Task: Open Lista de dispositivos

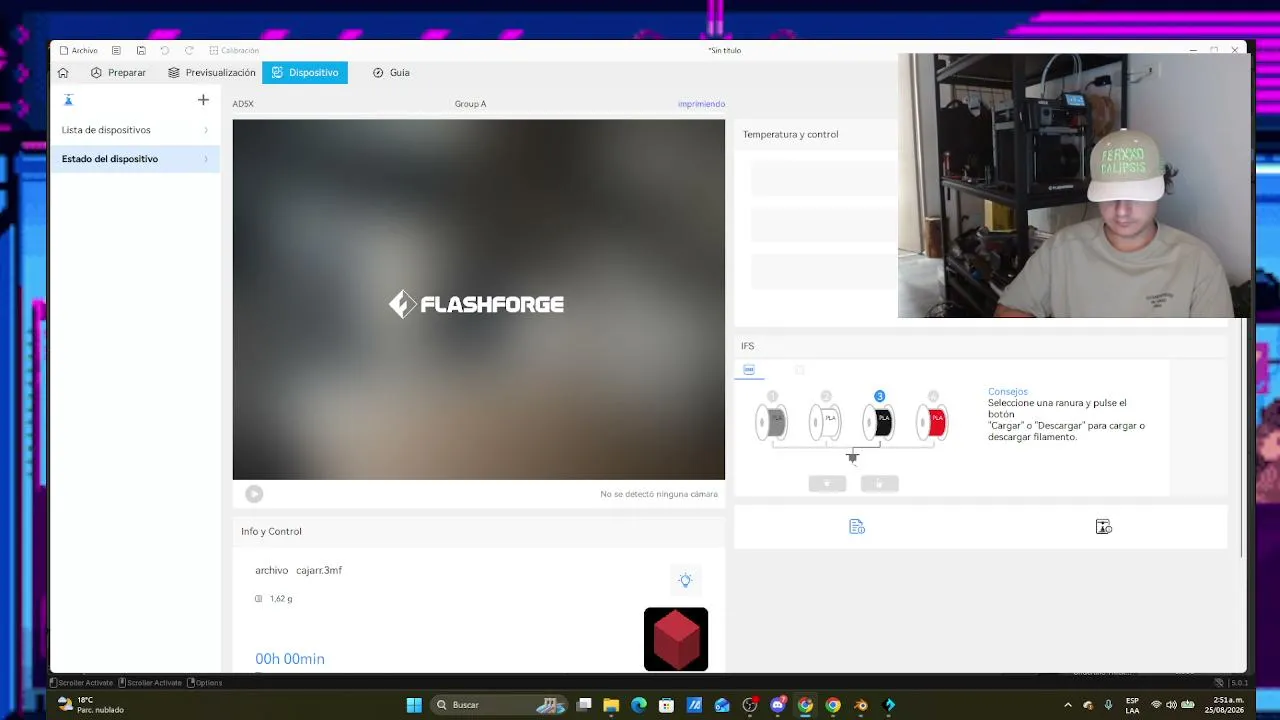Action: 135,130
